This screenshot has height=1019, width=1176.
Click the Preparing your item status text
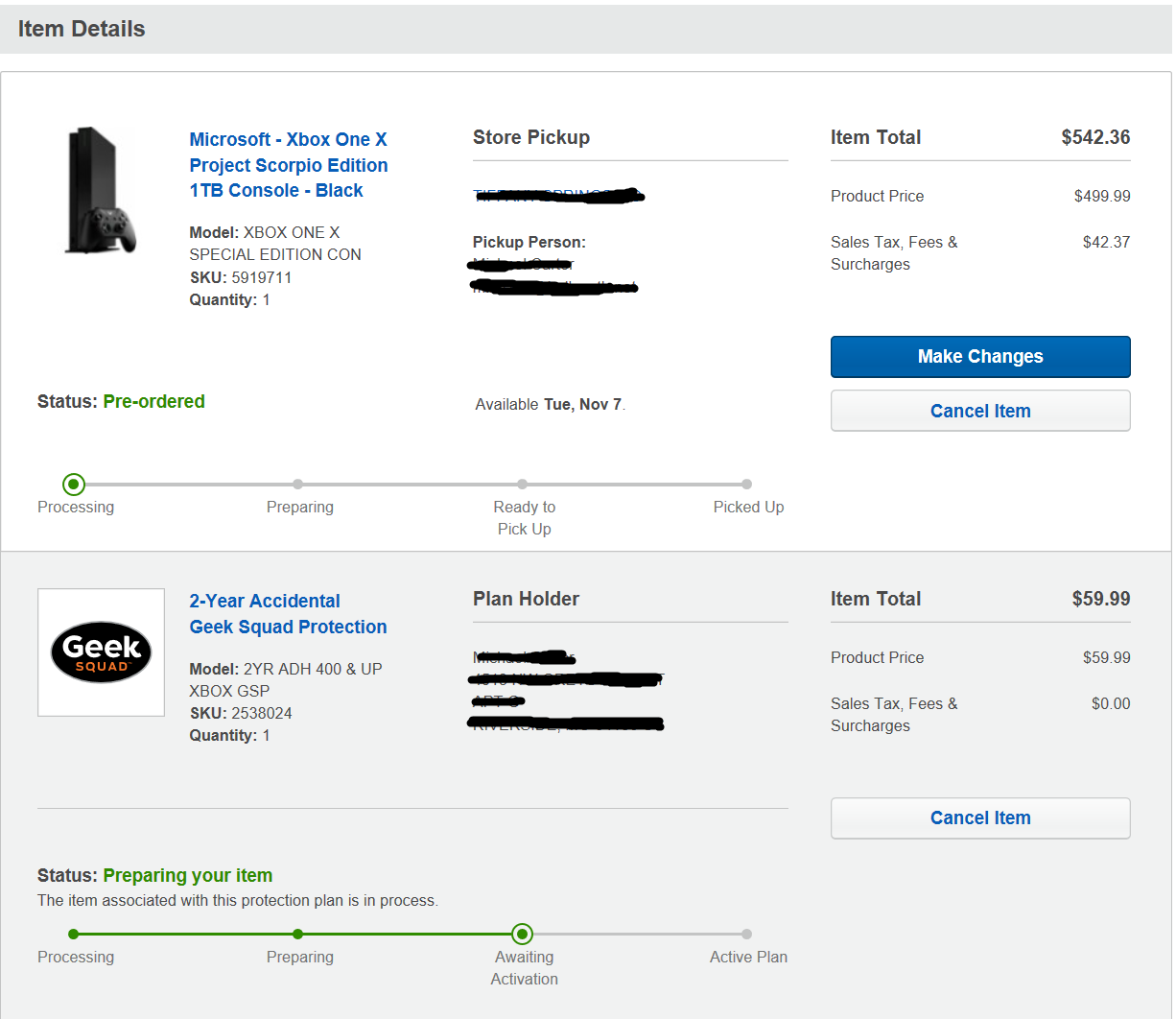(x=187, y=876)
